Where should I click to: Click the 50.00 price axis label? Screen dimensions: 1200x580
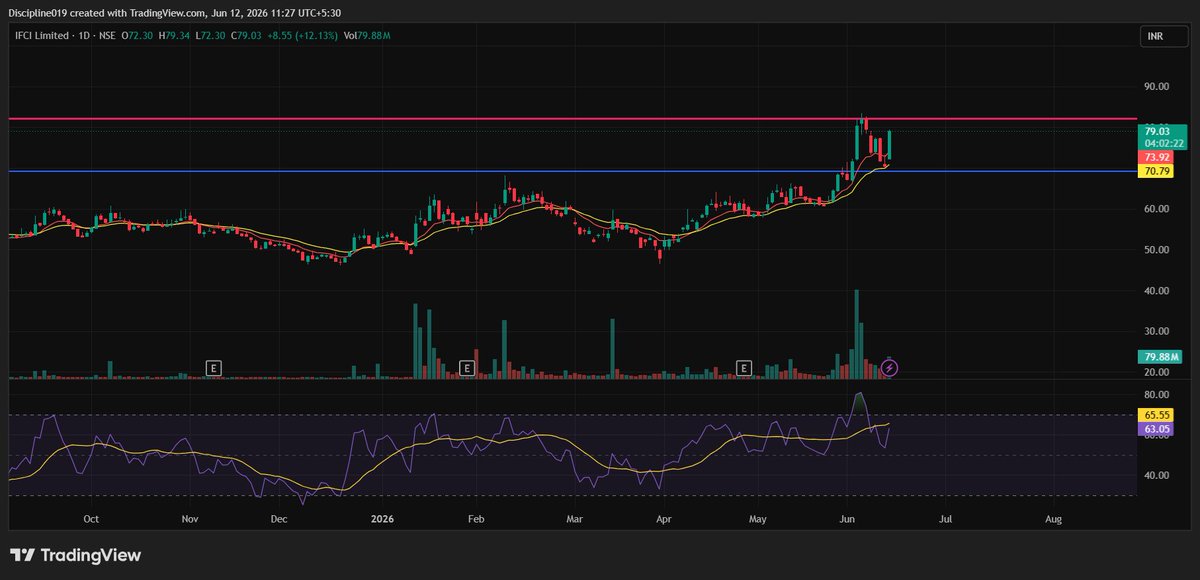(x=1157, y=250)
